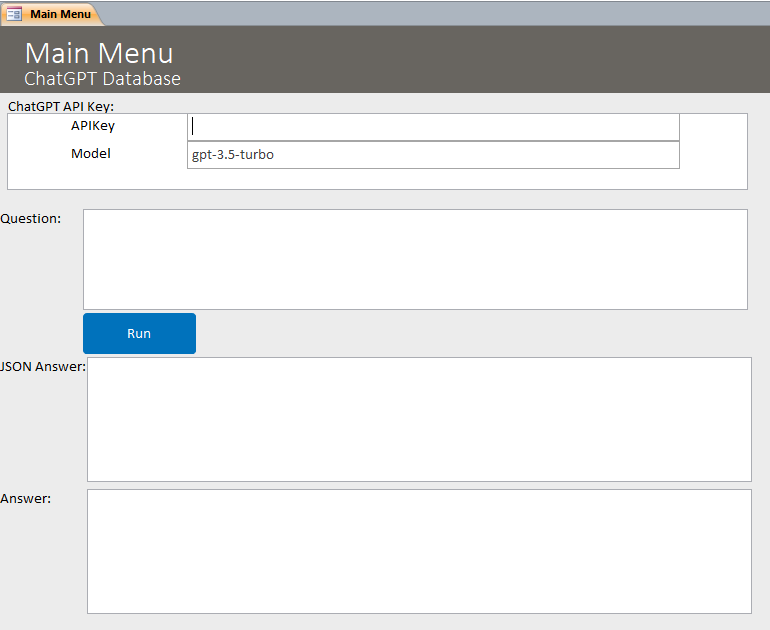Click the Model field containing gpt-3.5-turbo
The width and height of the screenshot is (770, 630).
tap(433, 155)
